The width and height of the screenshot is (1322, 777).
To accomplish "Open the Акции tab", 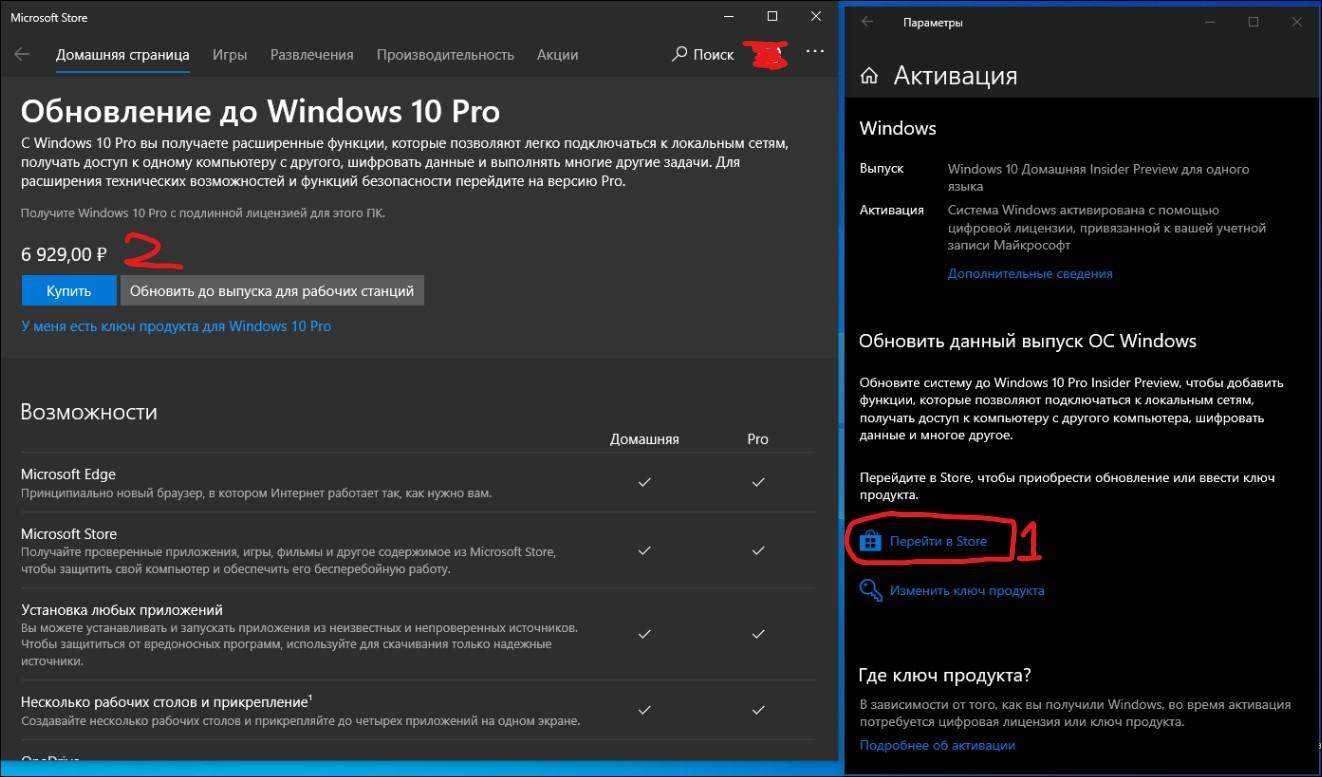I will (x=557, y=55).
